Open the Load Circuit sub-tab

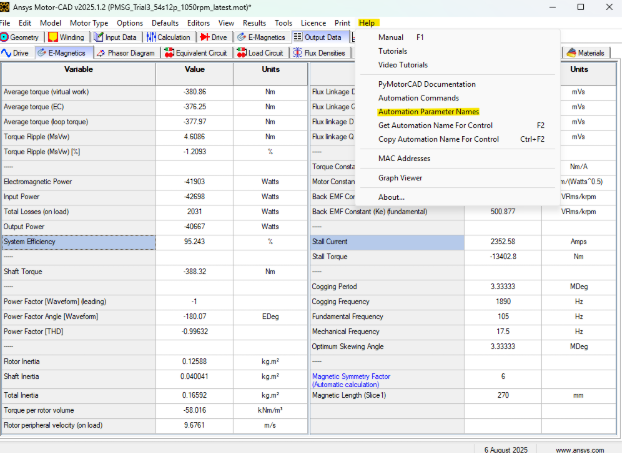tap(261, 52)
